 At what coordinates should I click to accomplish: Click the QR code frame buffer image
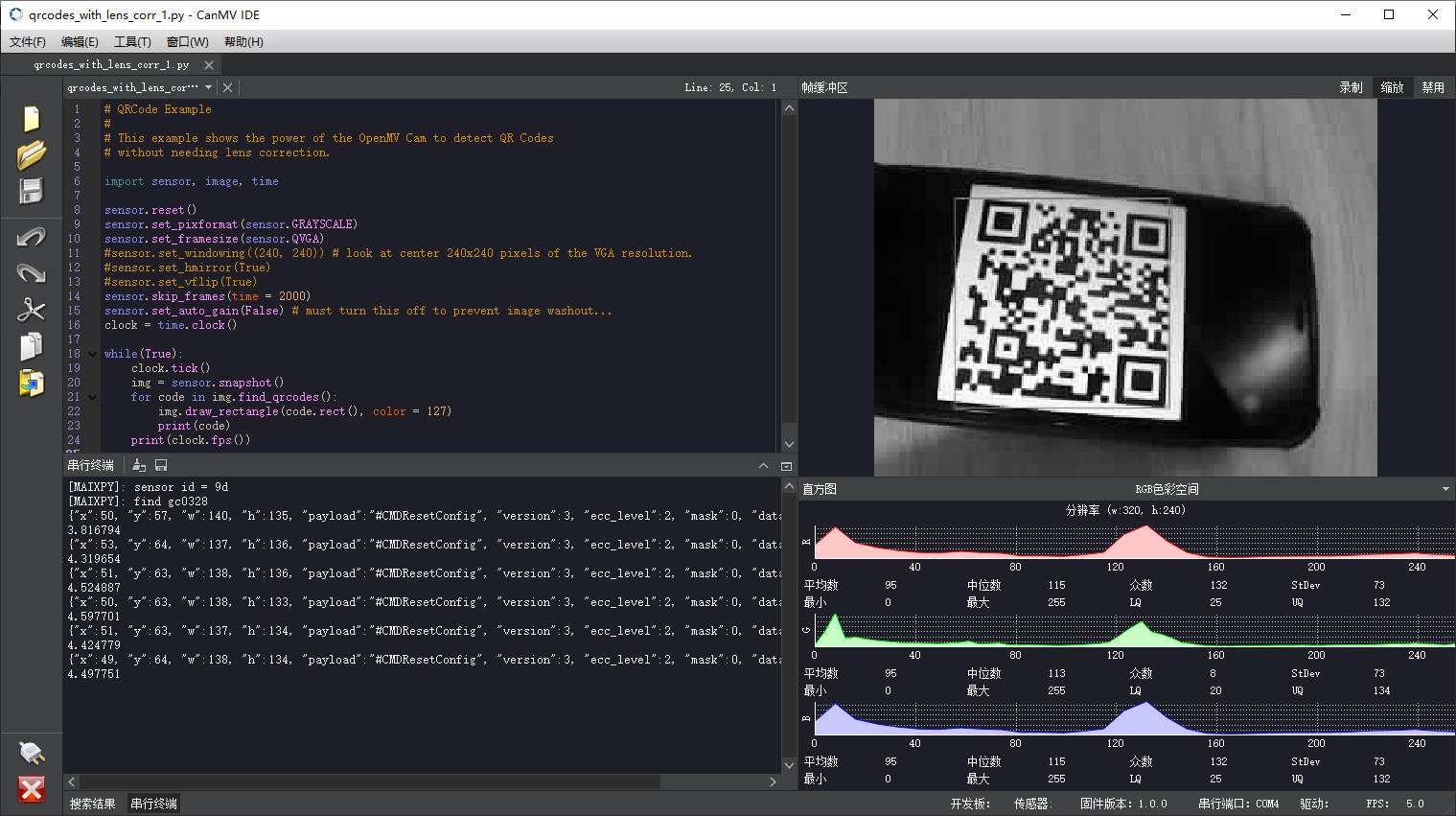(1125, 288)
